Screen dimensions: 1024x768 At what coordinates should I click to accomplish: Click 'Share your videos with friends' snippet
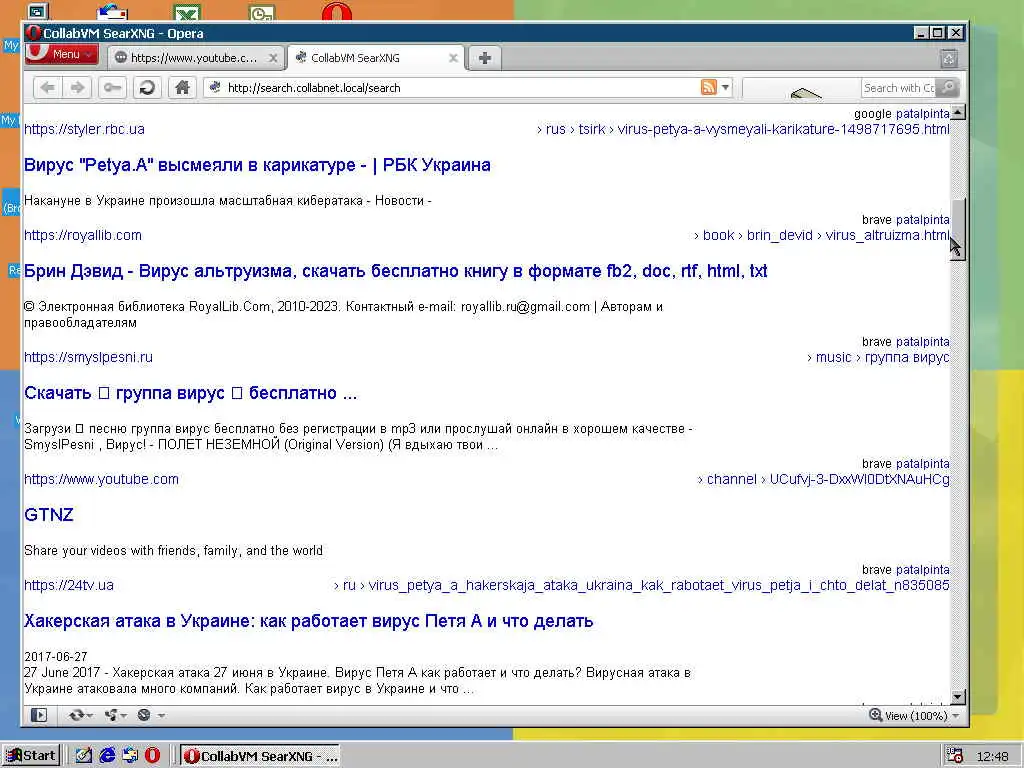173,551
